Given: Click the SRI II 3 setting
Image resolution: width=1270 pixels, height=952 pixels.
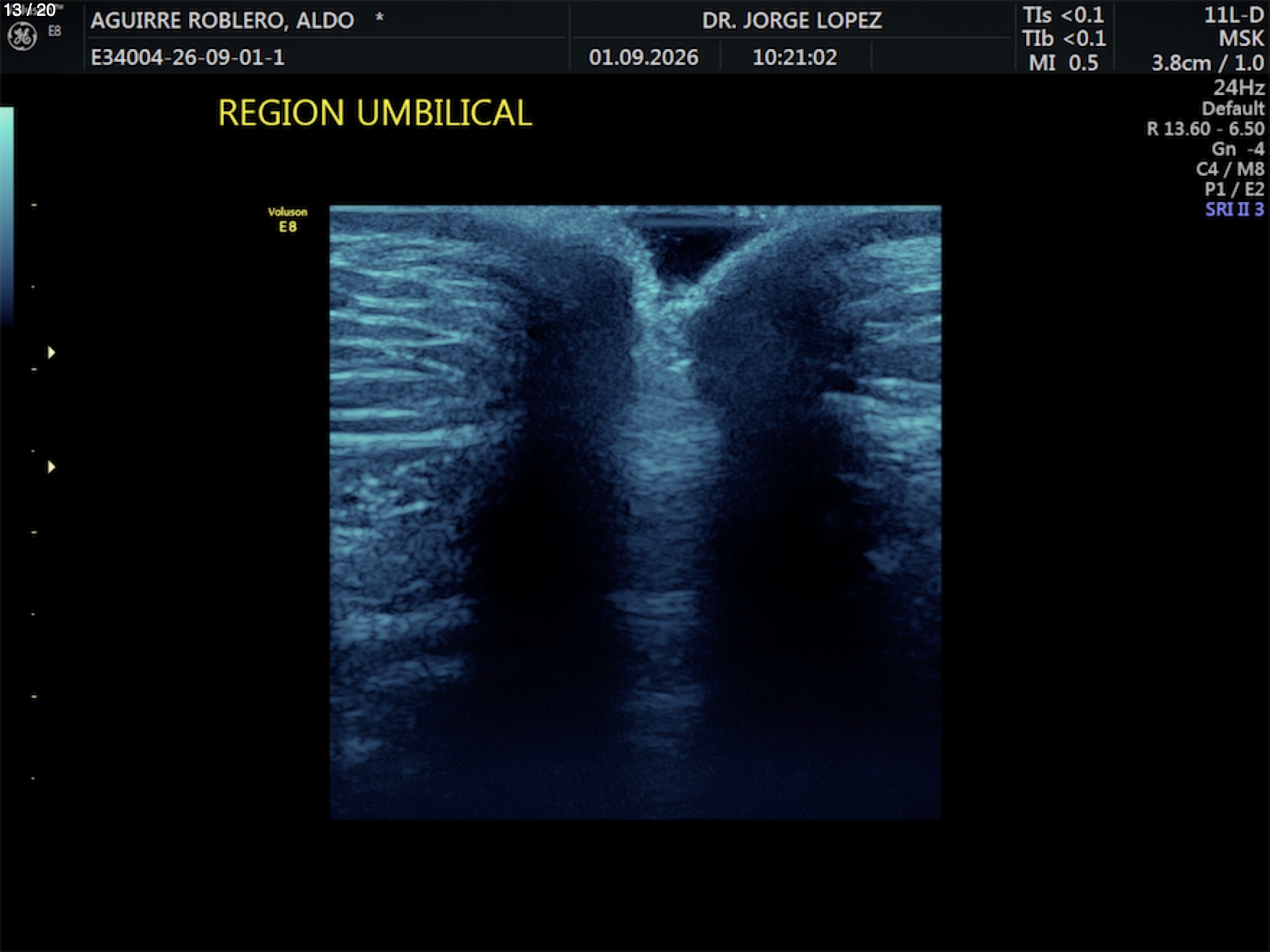Looking at the screenshot, I should tap(1235, 209).
